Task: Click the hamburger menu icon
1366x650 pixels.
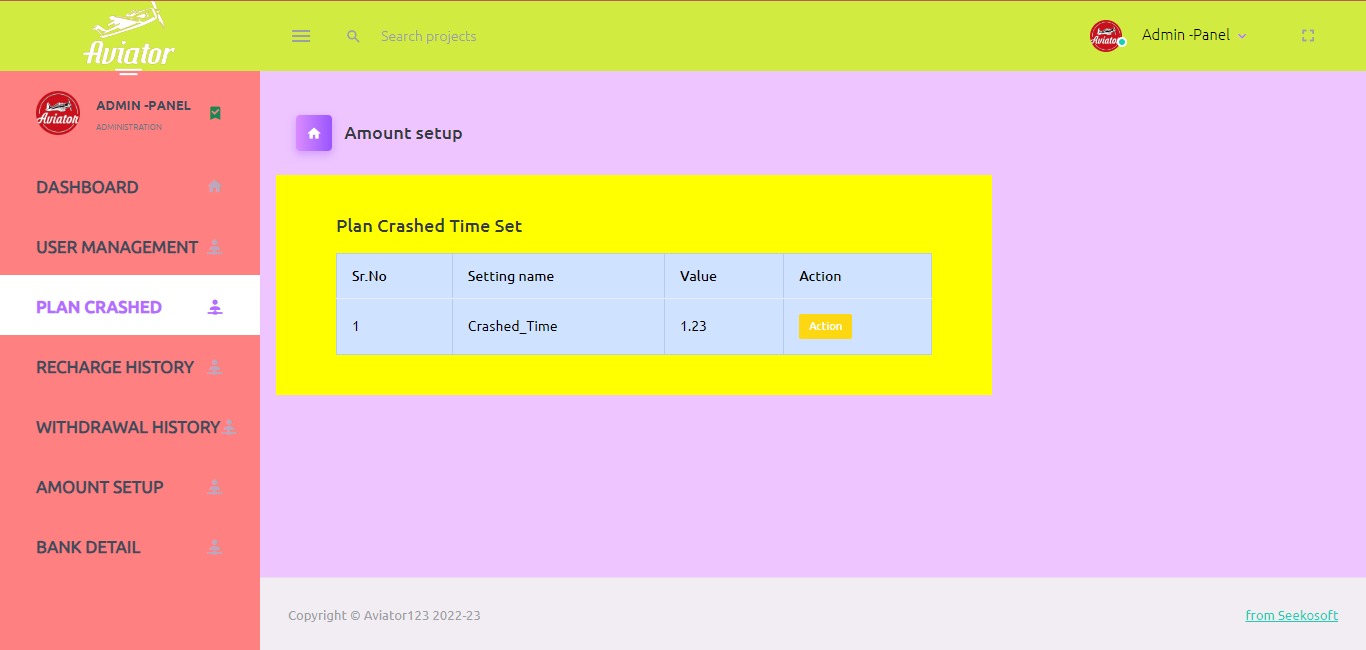Action: tap(301, 36)
